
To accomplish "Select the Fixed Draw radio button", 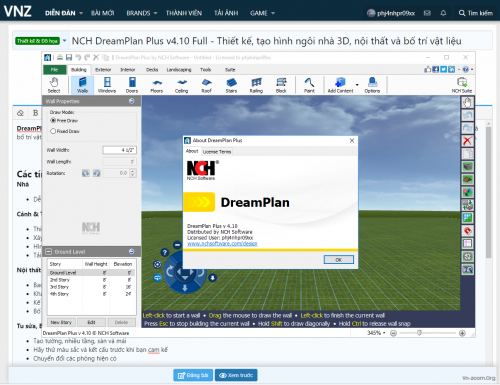I will coord(53,131).
